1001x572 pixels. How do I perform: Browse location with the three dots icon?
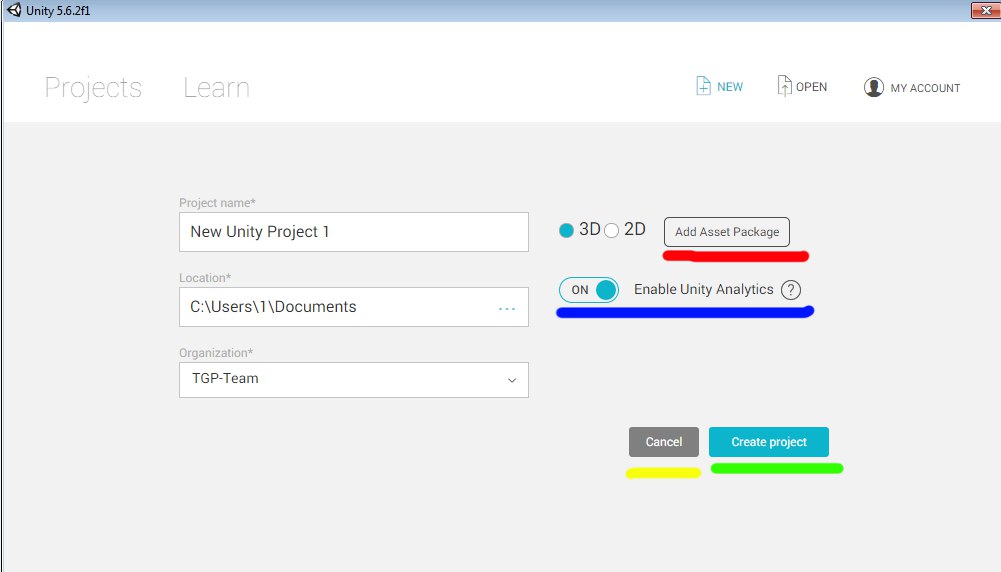click(507, 308)
